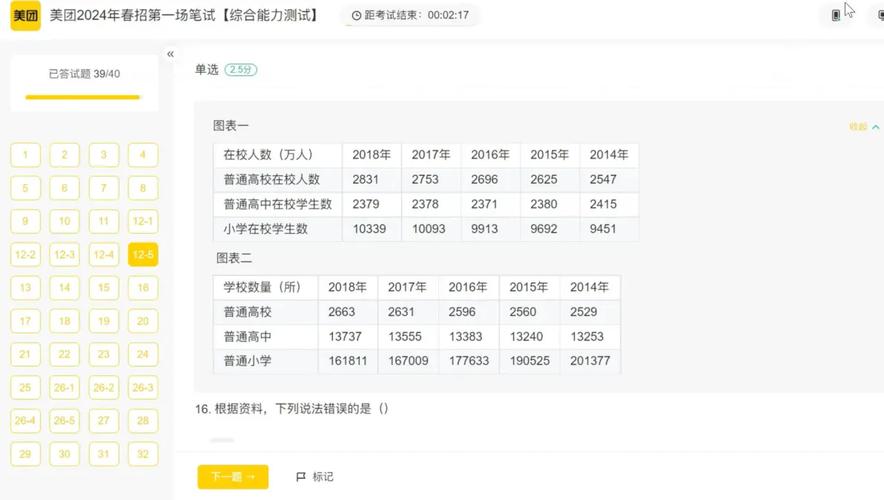This screenshot has width=884, height=500.
Task: Navigate to question 14
Action: click(x=64, y=288)
